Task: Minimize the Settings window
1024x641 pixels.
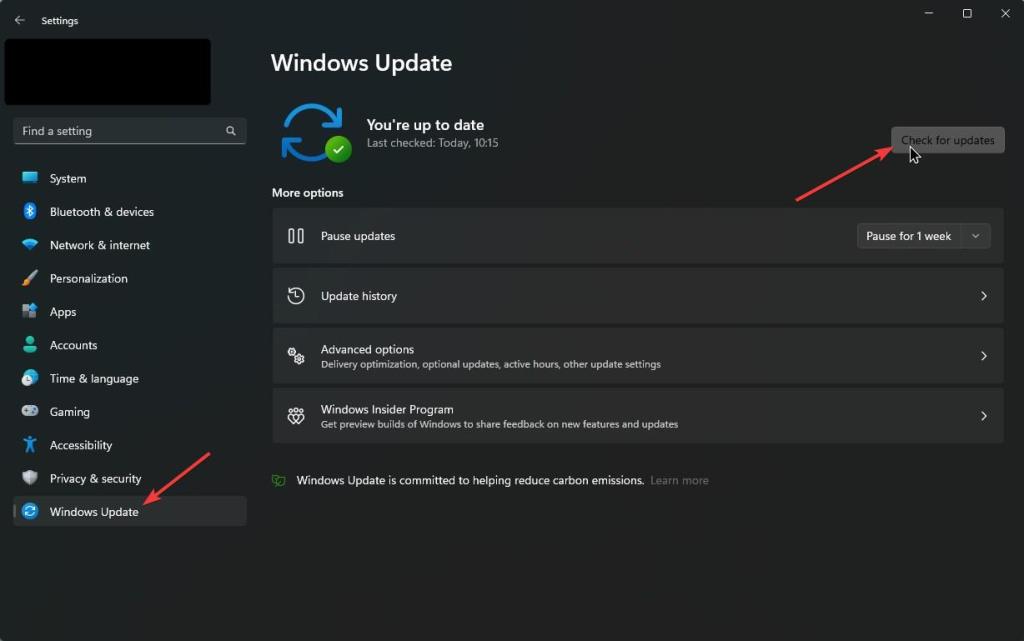Action: pyautogui.click(x=929, y=13)
